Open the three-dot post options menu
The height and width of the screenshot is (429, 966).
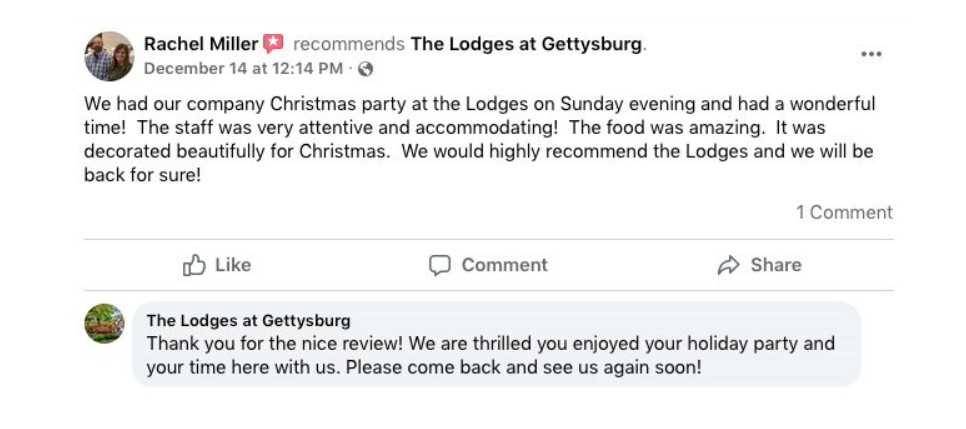click(x=871, y=54)
